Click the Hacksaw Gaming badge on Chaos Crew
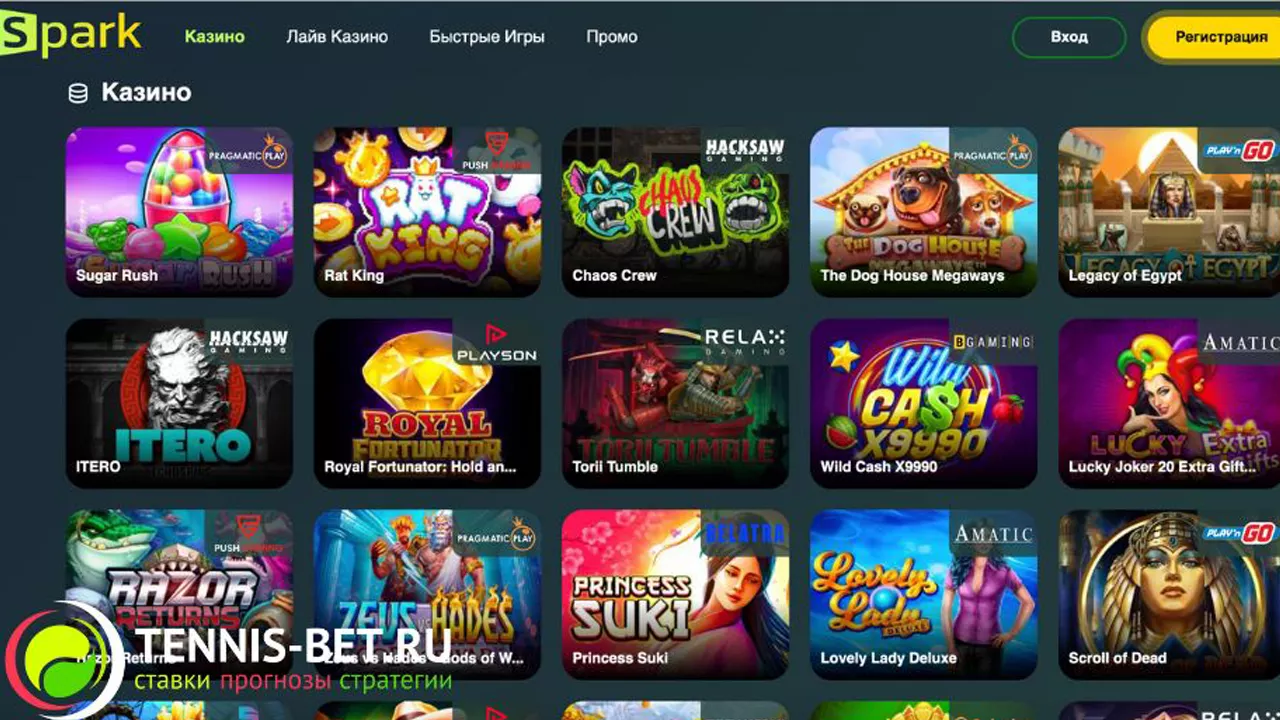 (x=745, y=151)
